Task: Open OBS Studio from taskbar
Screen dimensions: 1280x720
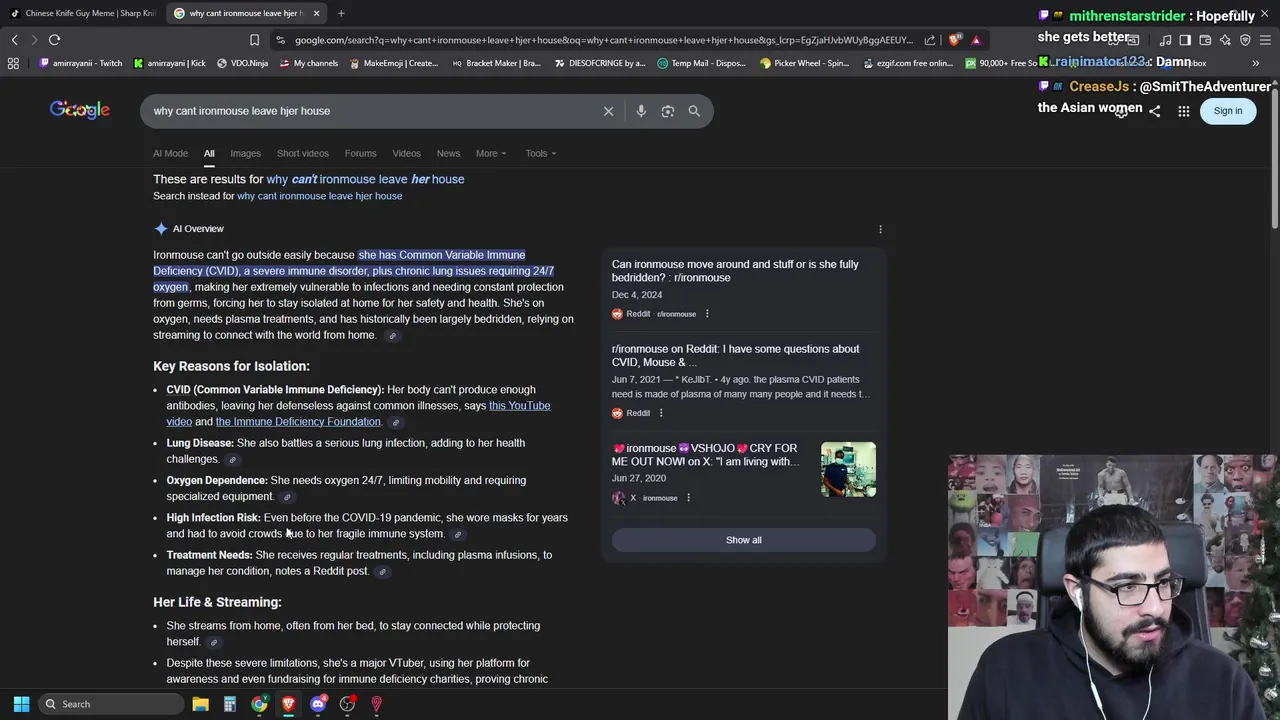Action: pos(347,704)
